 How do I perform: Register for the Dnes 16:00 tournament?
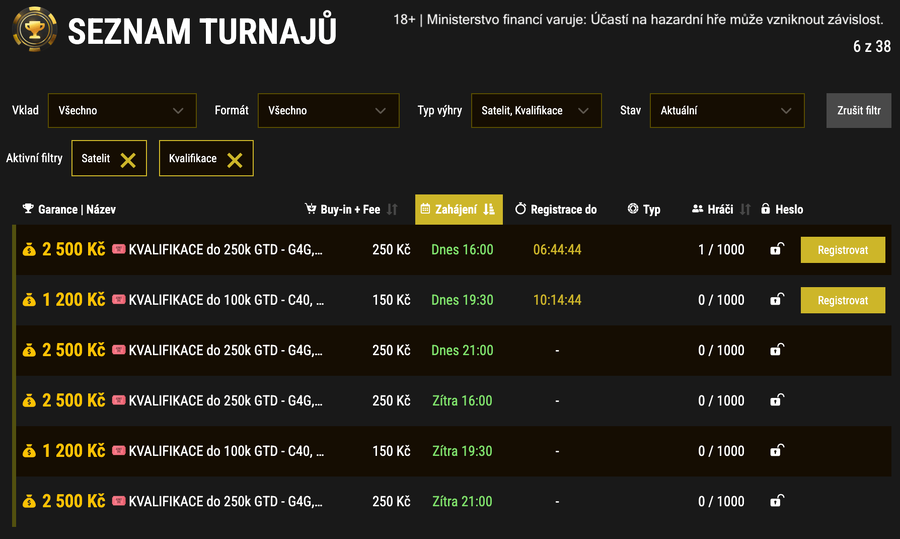click(843, 250)
